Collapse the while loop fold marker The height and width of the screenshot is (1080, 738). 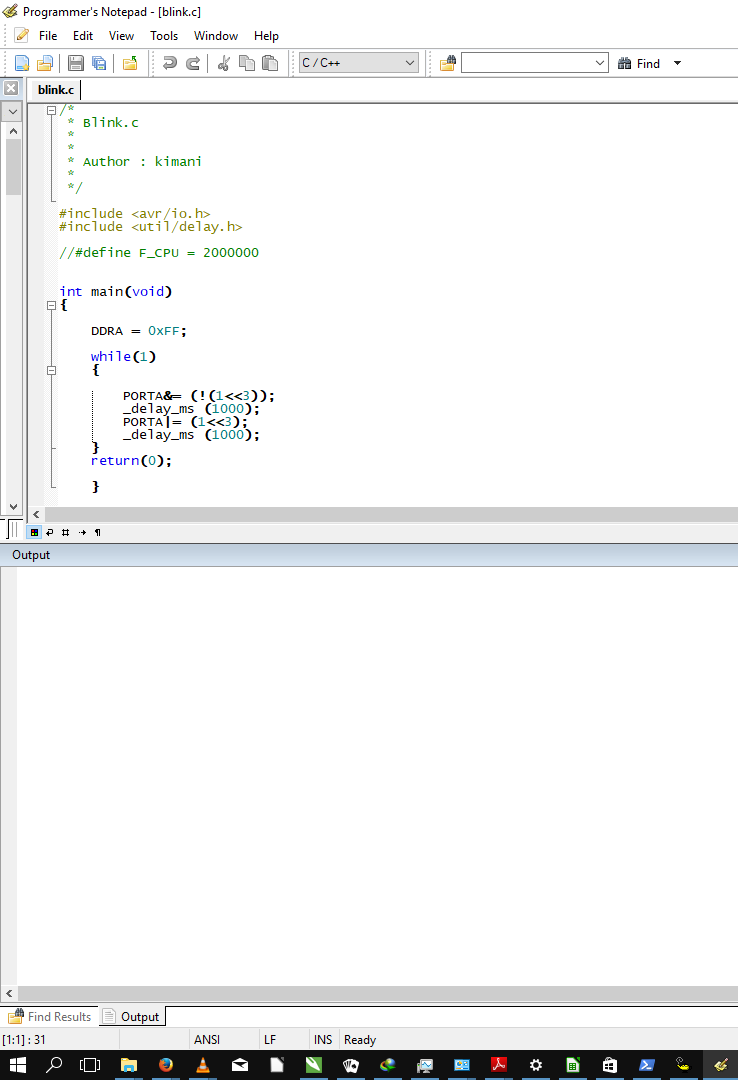click(51, 371)
